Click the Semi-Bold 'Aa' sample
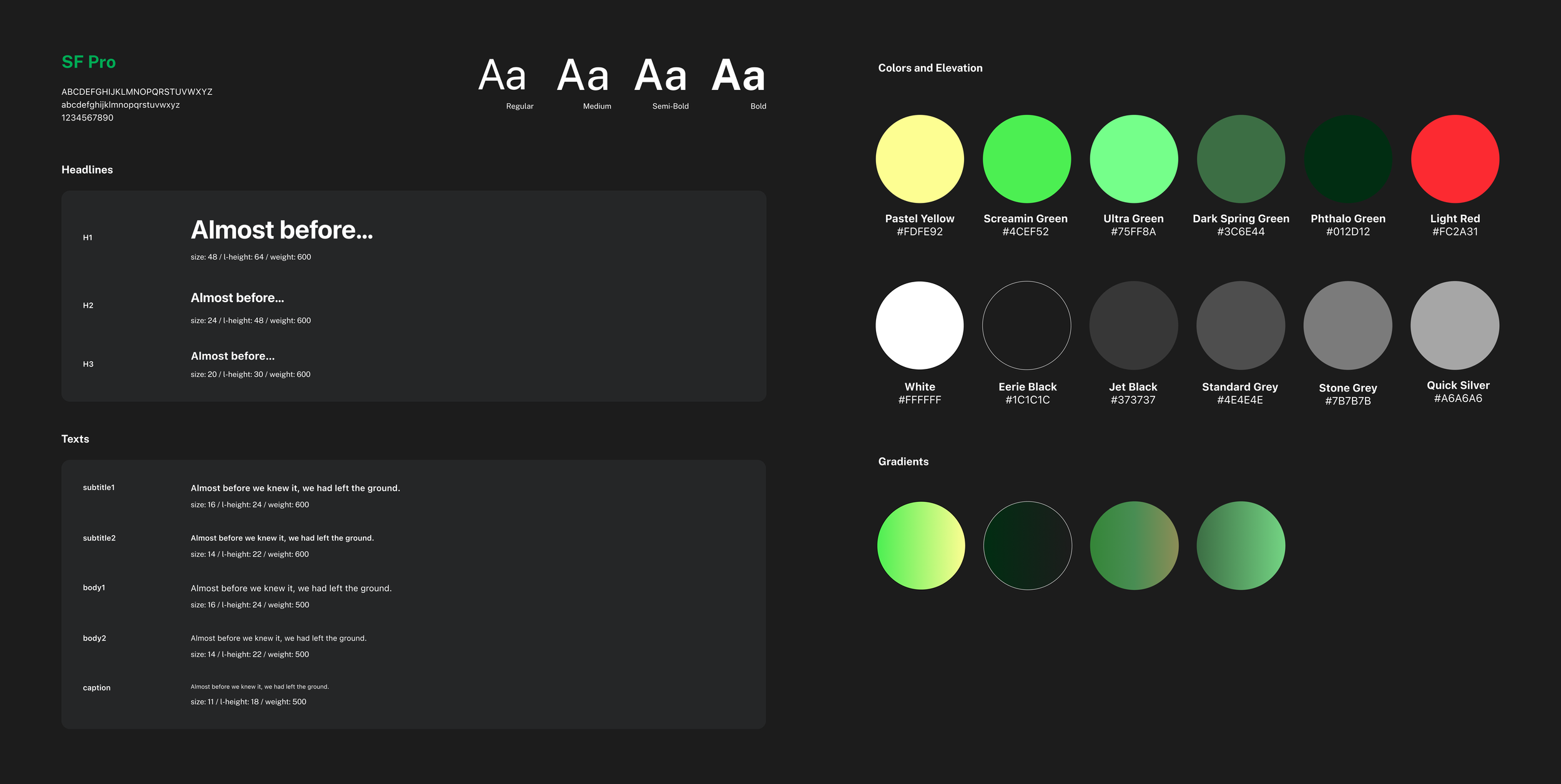 point(661,76)
